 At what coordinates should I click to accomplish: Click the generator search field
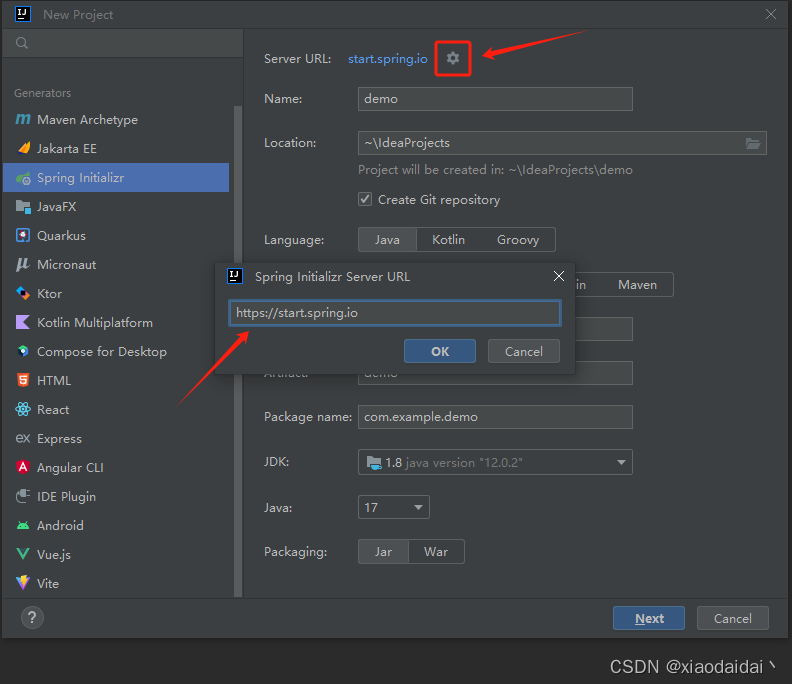123,43
